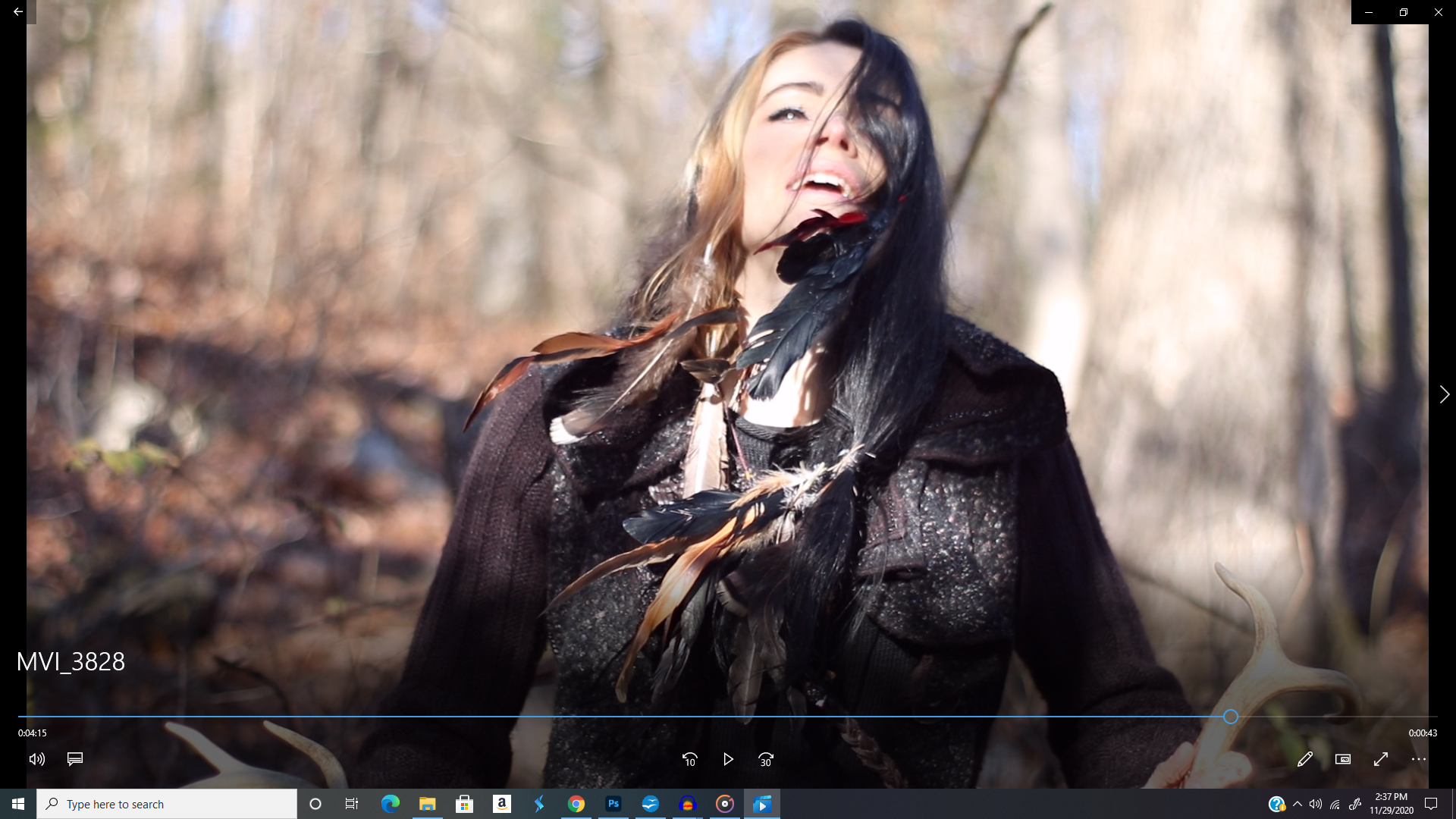Go to next video with right chevron
The height and width of the screenshot is (819, 1456).
coord(1444,394)
